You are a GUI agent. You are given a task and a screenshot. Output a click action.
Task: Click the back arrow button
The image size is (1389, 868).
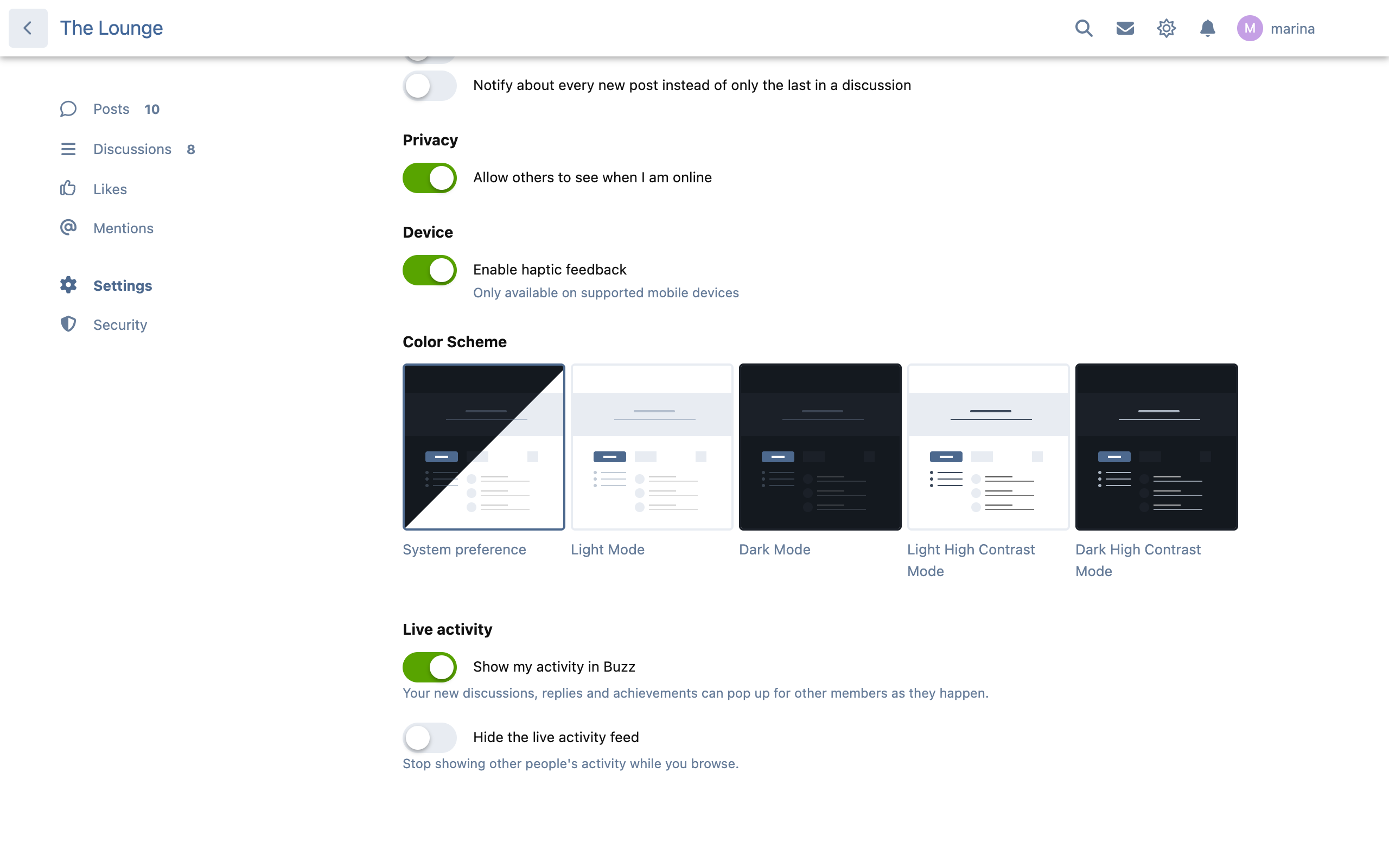28,28
